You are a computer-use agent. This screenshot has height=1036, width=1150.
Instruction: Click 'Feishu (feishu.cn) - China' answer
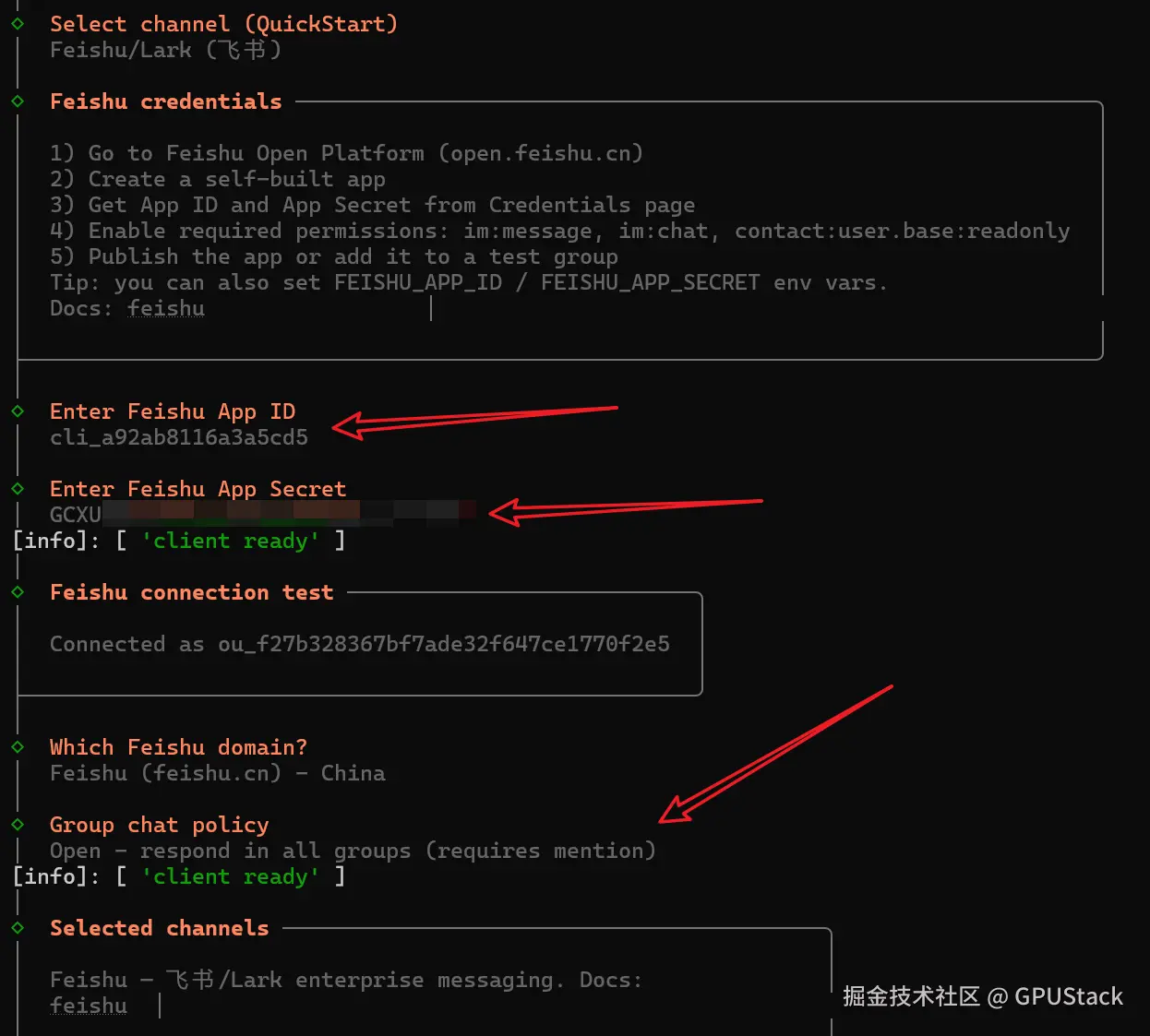coord(218,773)
